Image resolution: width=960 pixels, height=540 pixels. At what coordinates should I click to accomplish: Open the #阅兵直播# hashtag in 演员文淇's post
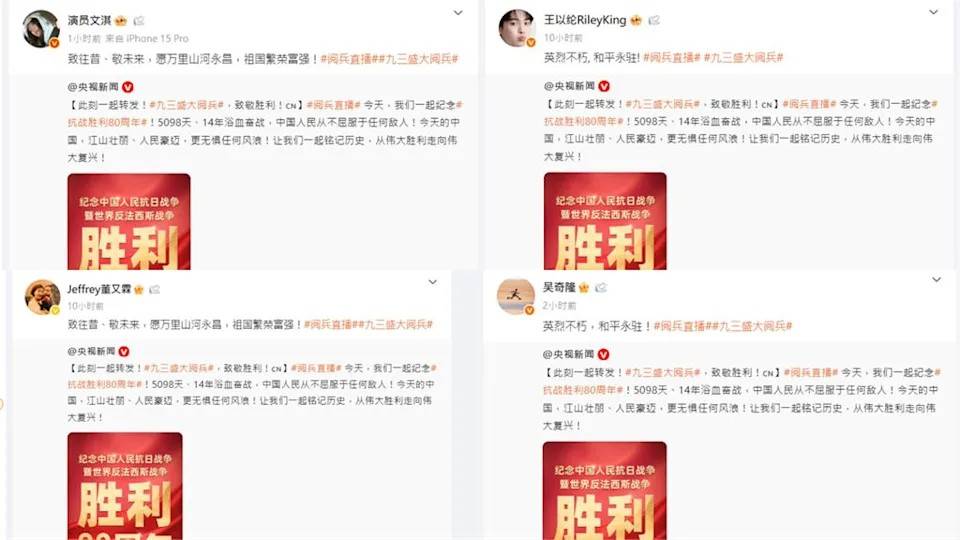[x=347, y=59]
